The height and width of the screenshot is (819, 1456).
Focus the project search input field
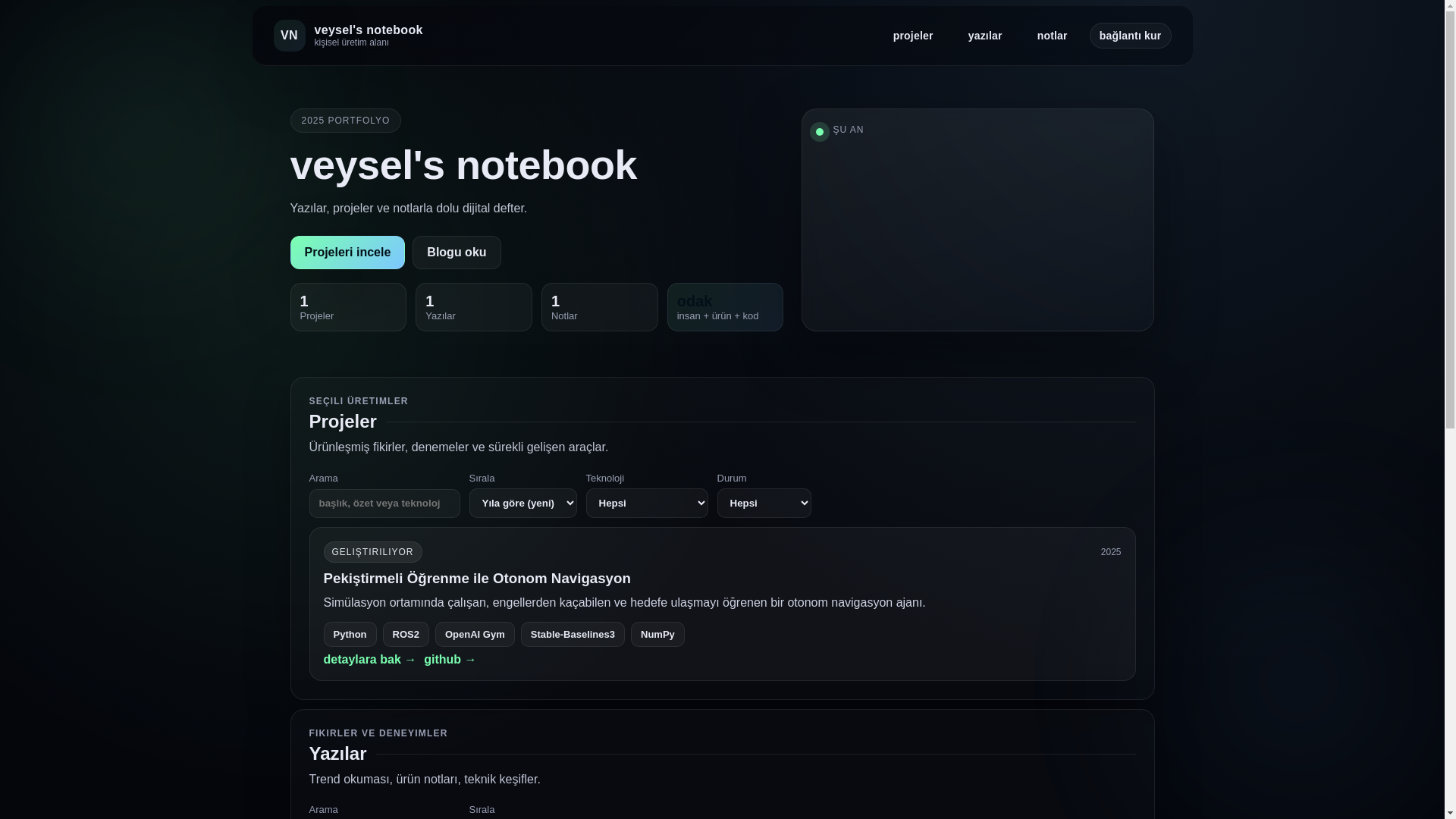point(384,504)
